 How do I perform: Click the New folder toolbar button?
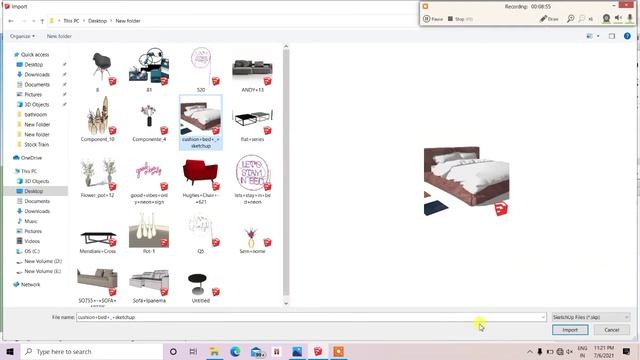tap(59, 36)
